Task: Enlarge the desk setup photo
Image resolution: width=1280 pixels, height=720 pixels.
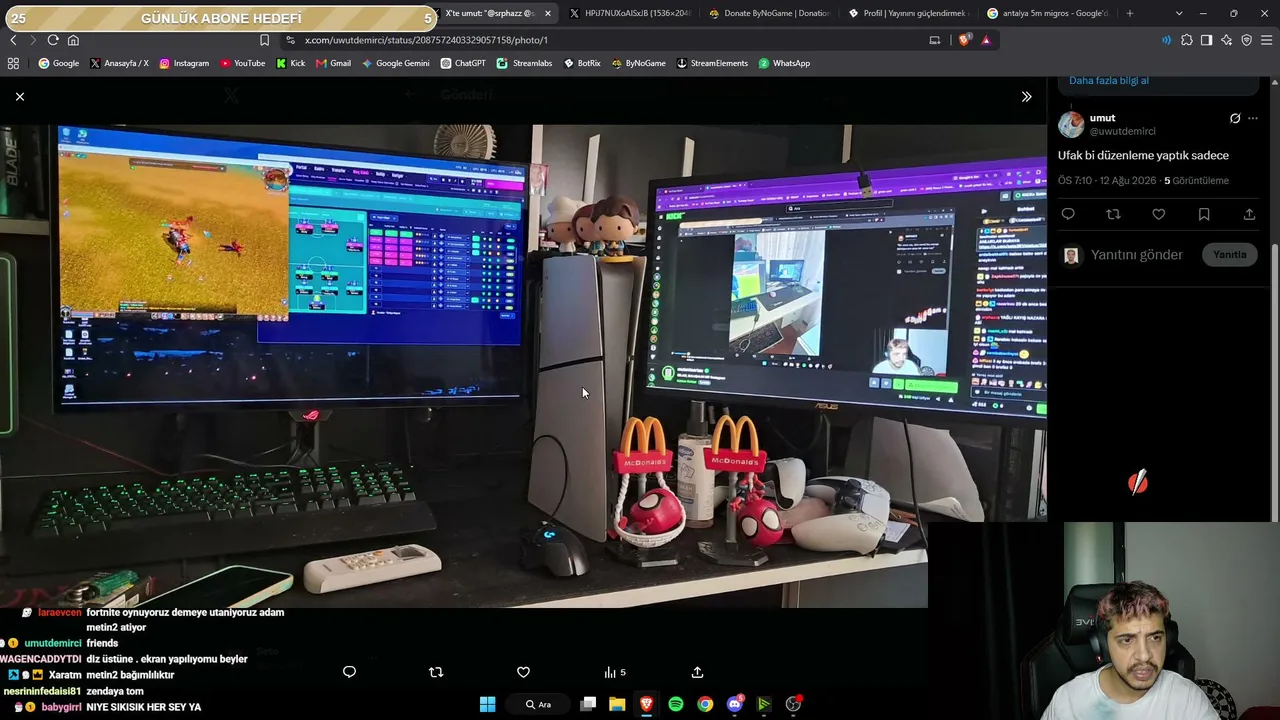Action: 523,366
